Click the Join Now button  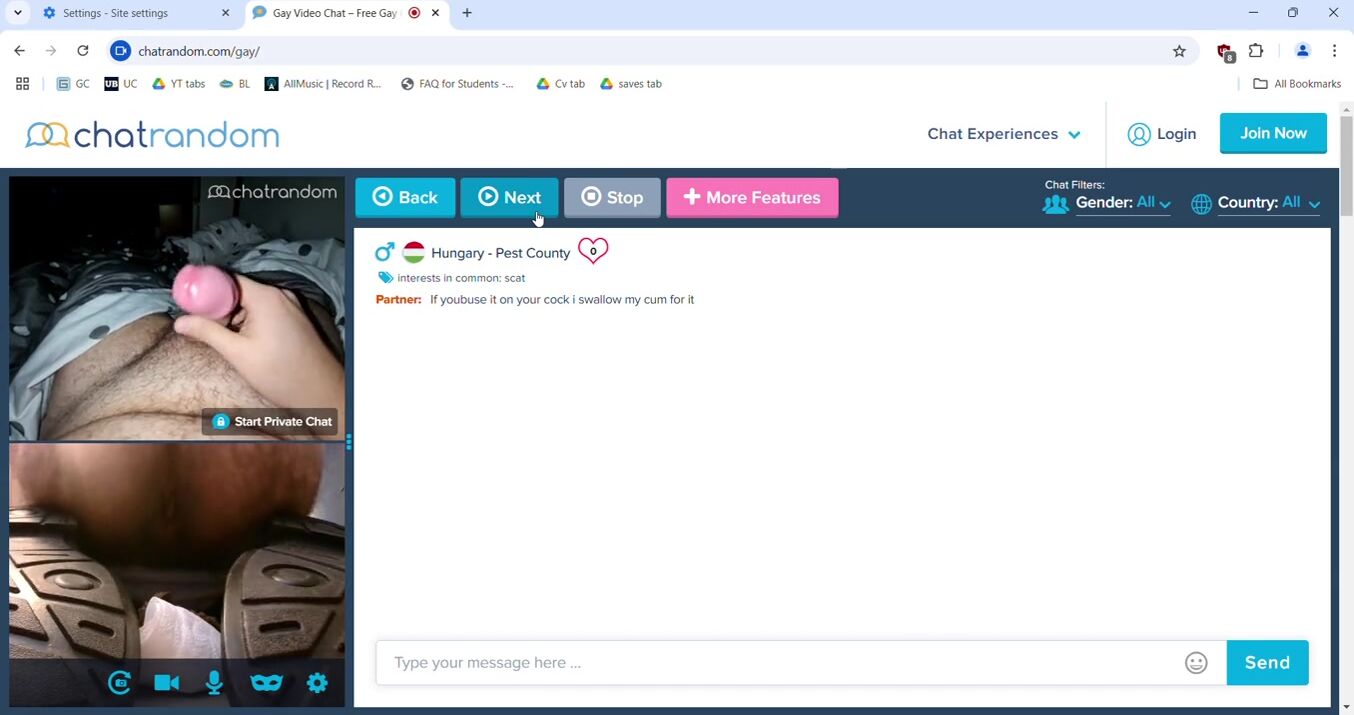(1272, 133)
